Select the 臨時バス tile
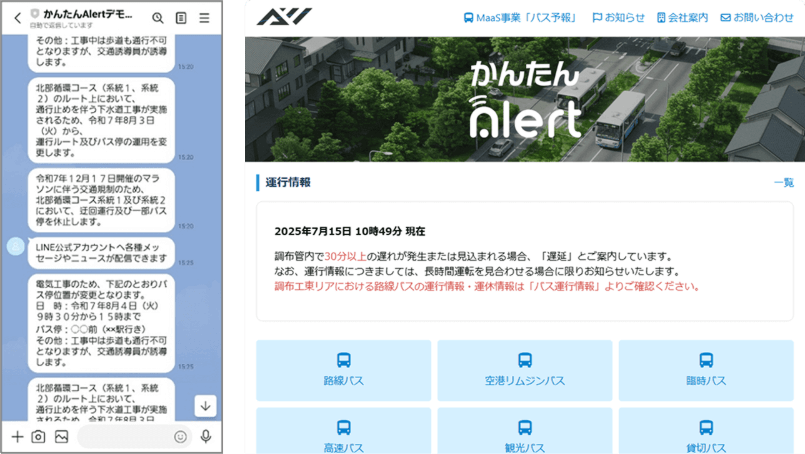Screen dimensions: 805x454 706,370
